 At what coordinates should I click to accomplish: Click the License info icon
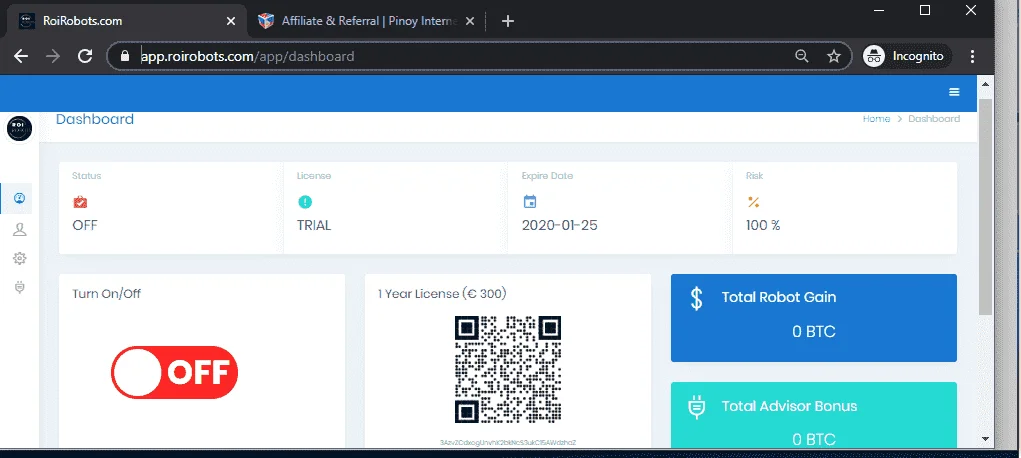(x=305, y=202)
